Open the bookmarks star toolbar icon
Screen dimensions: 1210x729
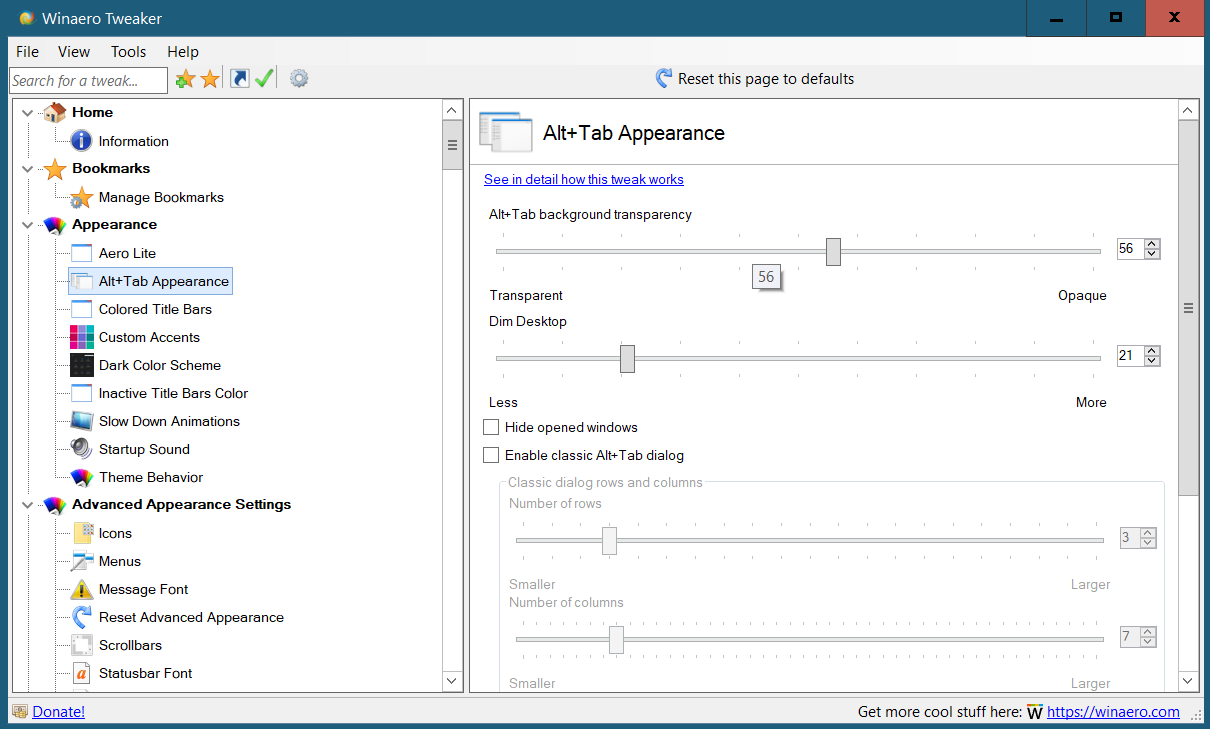click(x=210, y=79)
